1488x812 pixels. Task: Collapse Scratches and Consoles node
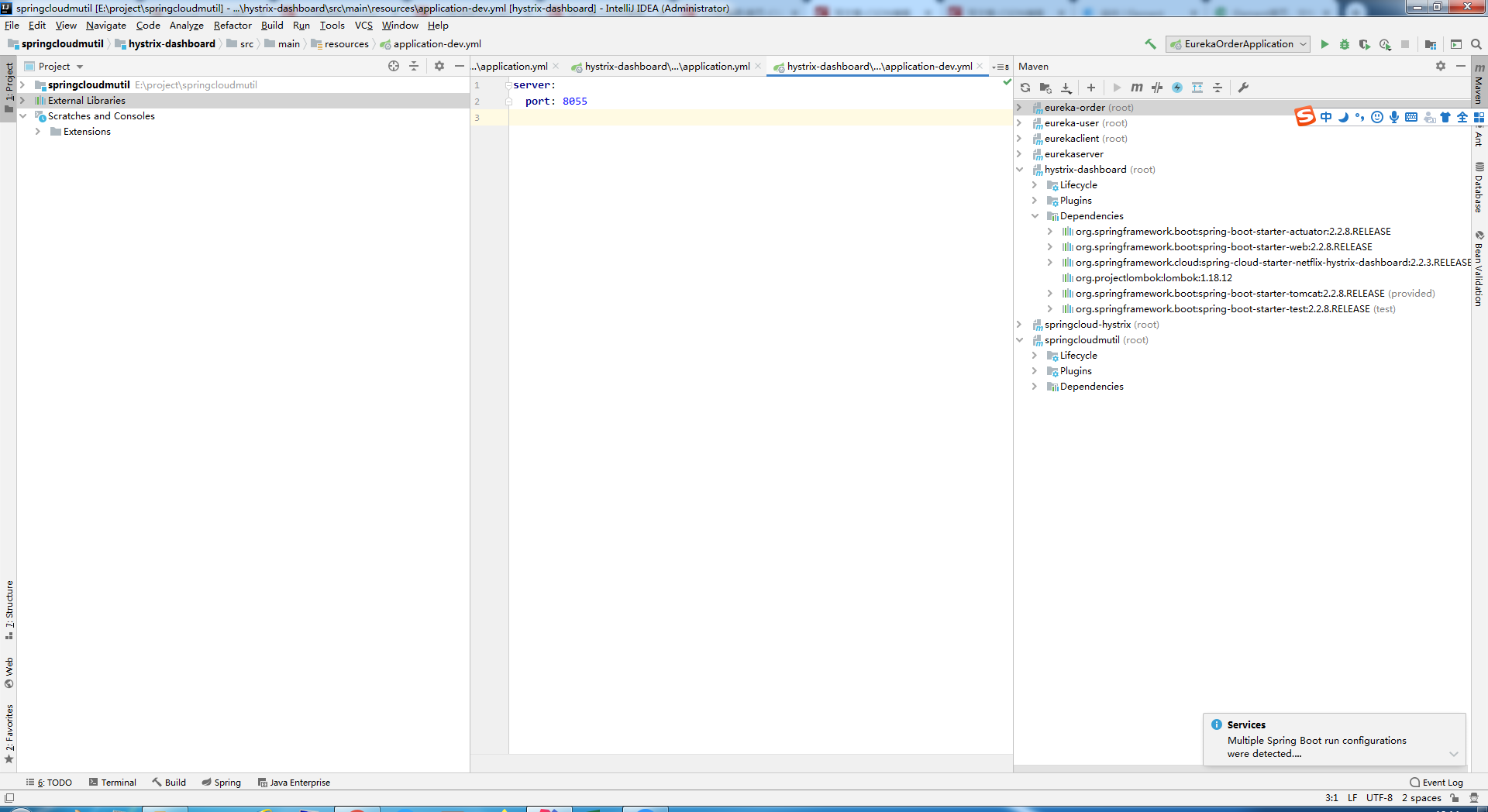tap(22, 116)
